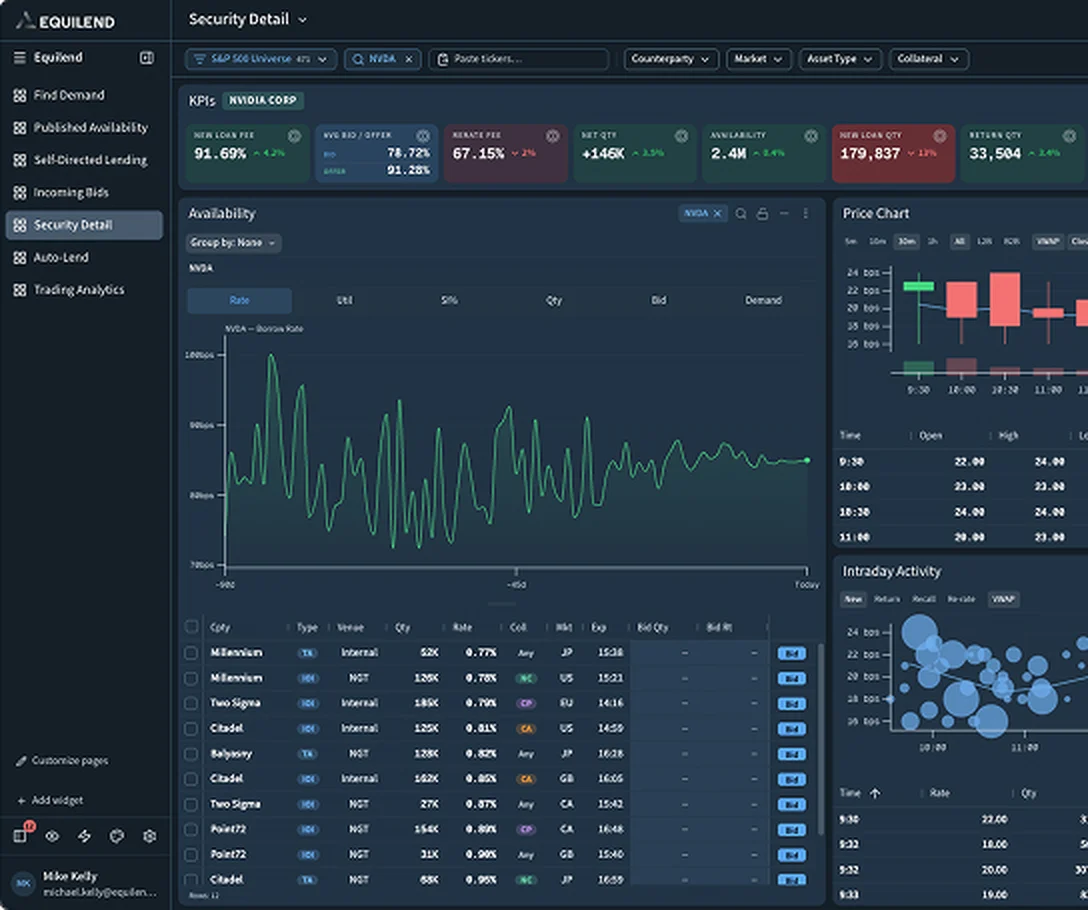Click the palette theme icon
This screenshot has height=910, width=1088.
click(117, 836)
